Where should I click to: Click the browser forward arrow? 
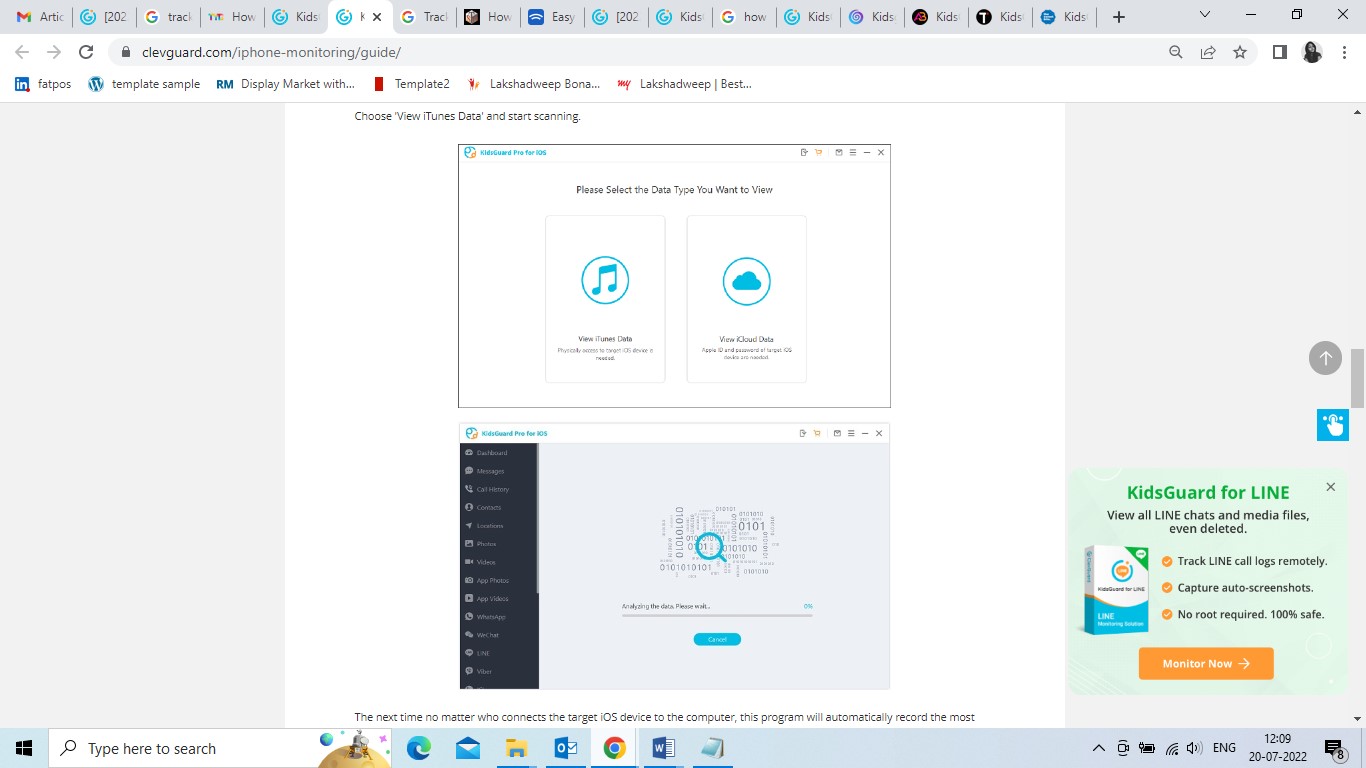(x=54, y=52)
